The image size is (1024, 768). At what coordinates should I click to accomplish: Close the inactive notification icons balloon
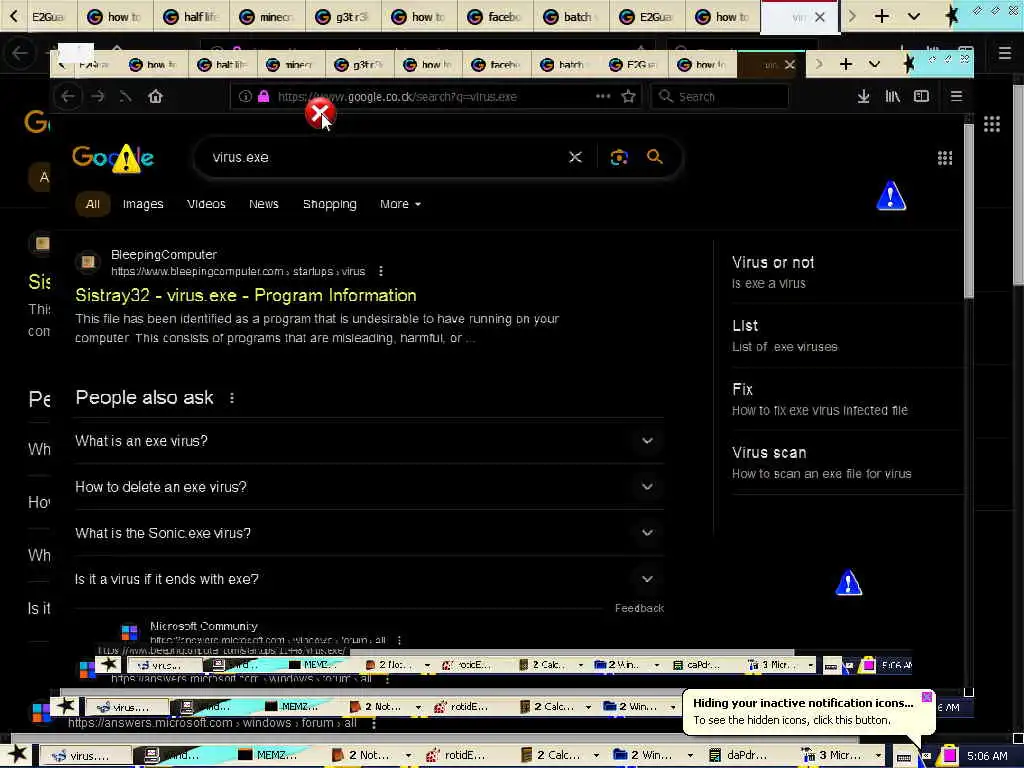(927, 697)
